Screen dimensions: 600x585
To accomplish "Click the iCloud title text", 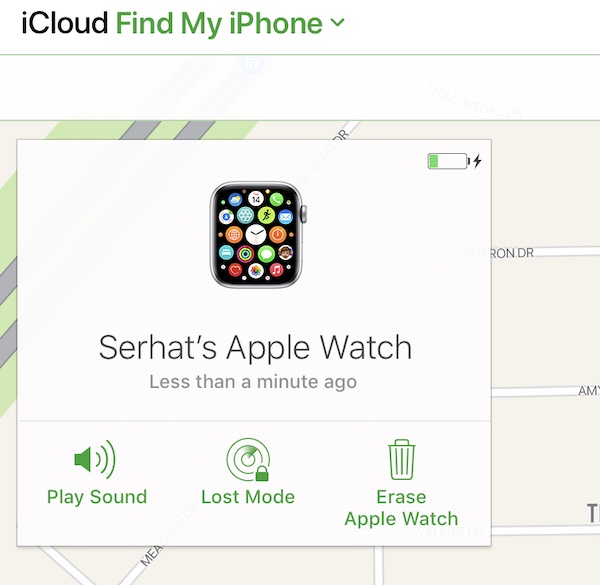I will tap(65, 23).
